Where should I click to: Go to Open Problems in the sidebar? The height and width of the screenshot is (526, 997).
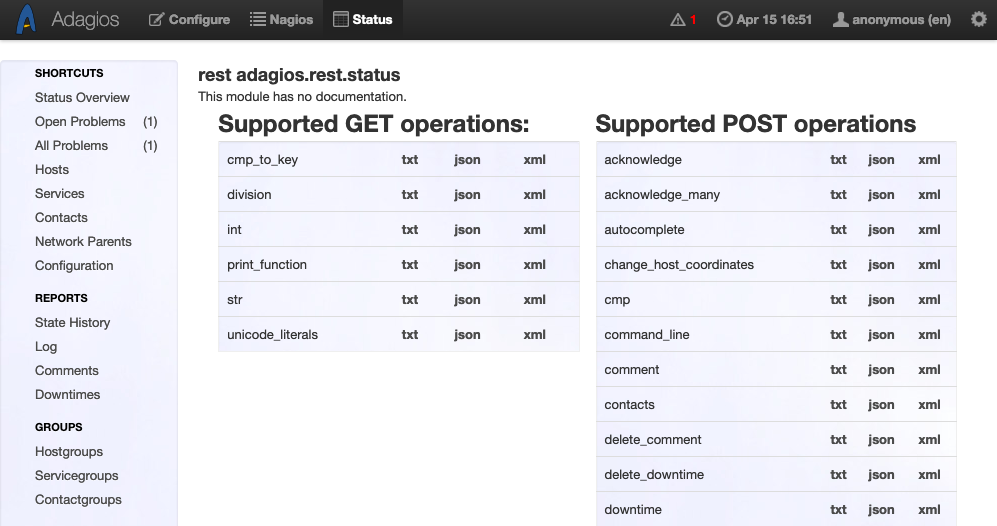(80, 122)
